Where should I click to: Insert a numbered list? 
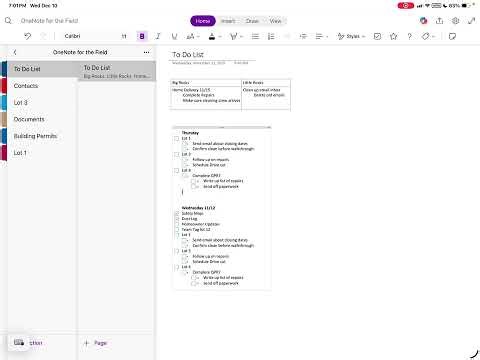(271, 36)
